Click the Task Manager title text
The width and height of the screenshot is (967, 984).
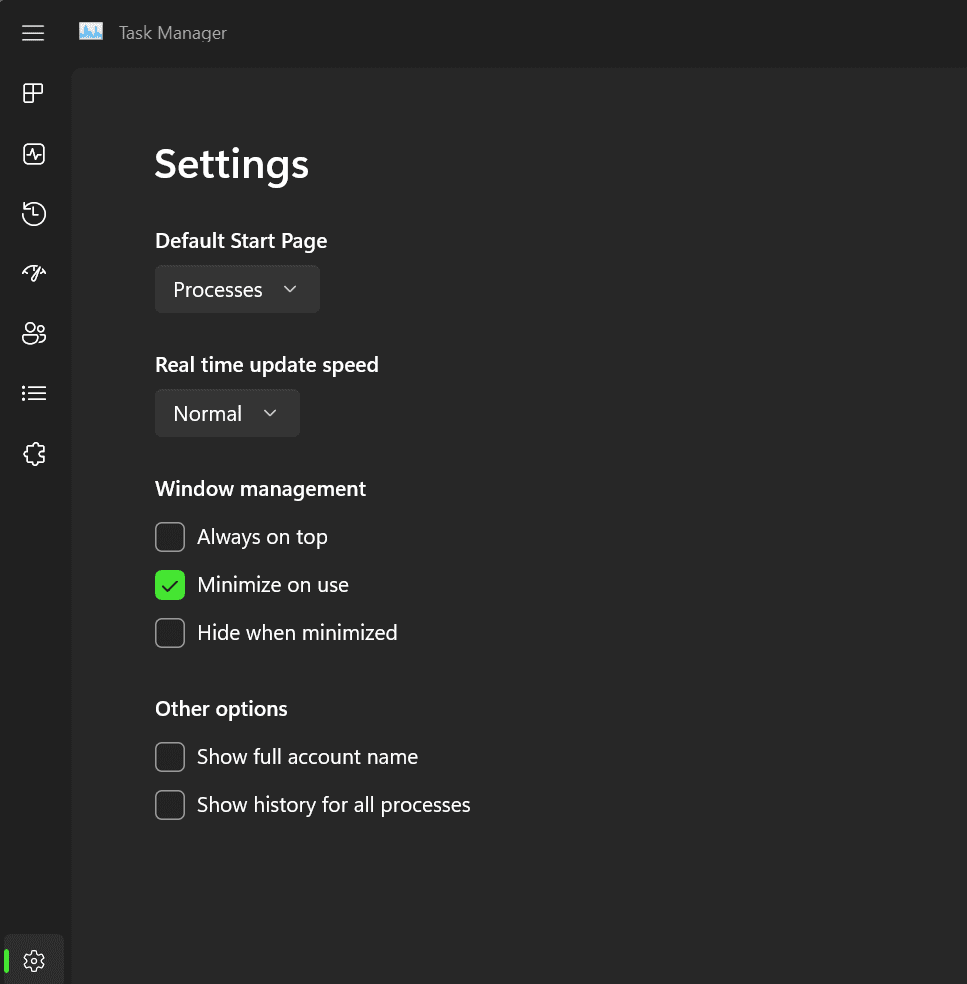tap(173, 33)
